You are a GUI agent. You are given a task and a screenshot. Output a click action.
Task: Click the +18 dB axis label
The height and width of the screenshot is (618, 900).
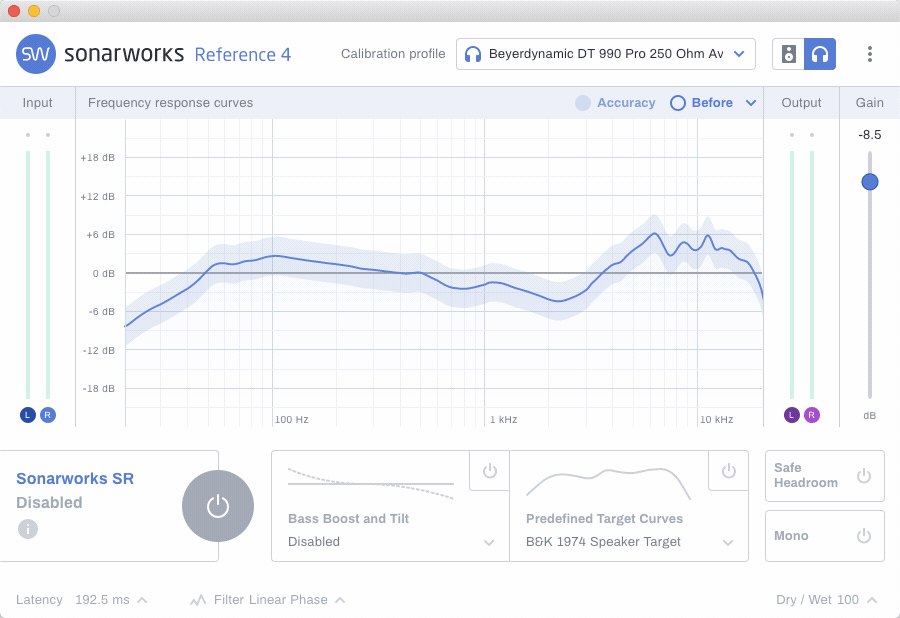[x=98, y=158]
